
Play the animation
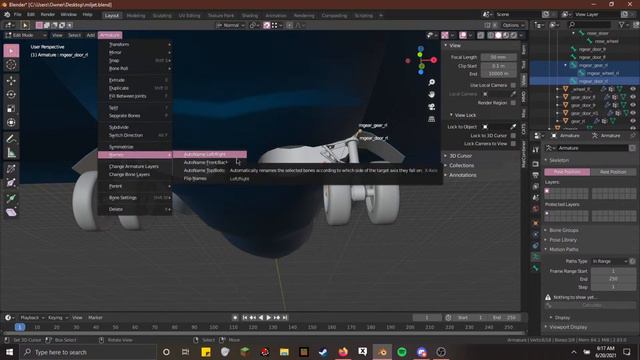pyautogui.click(x=269, y=318)
